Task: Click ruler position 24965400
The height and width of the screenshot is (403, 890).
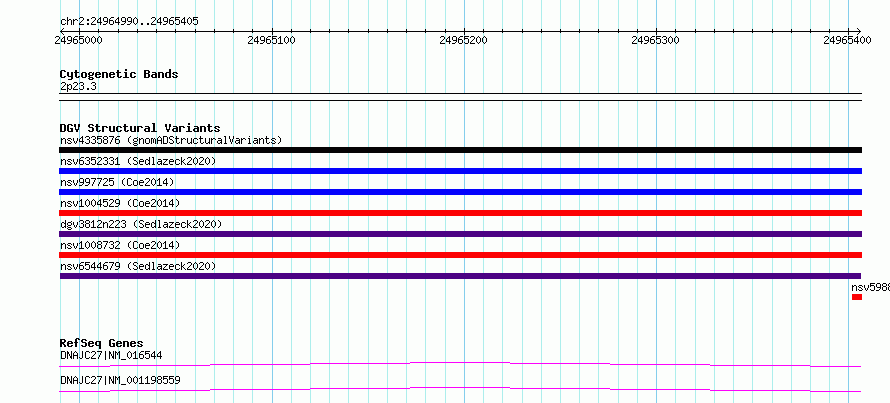Action: 848,40
